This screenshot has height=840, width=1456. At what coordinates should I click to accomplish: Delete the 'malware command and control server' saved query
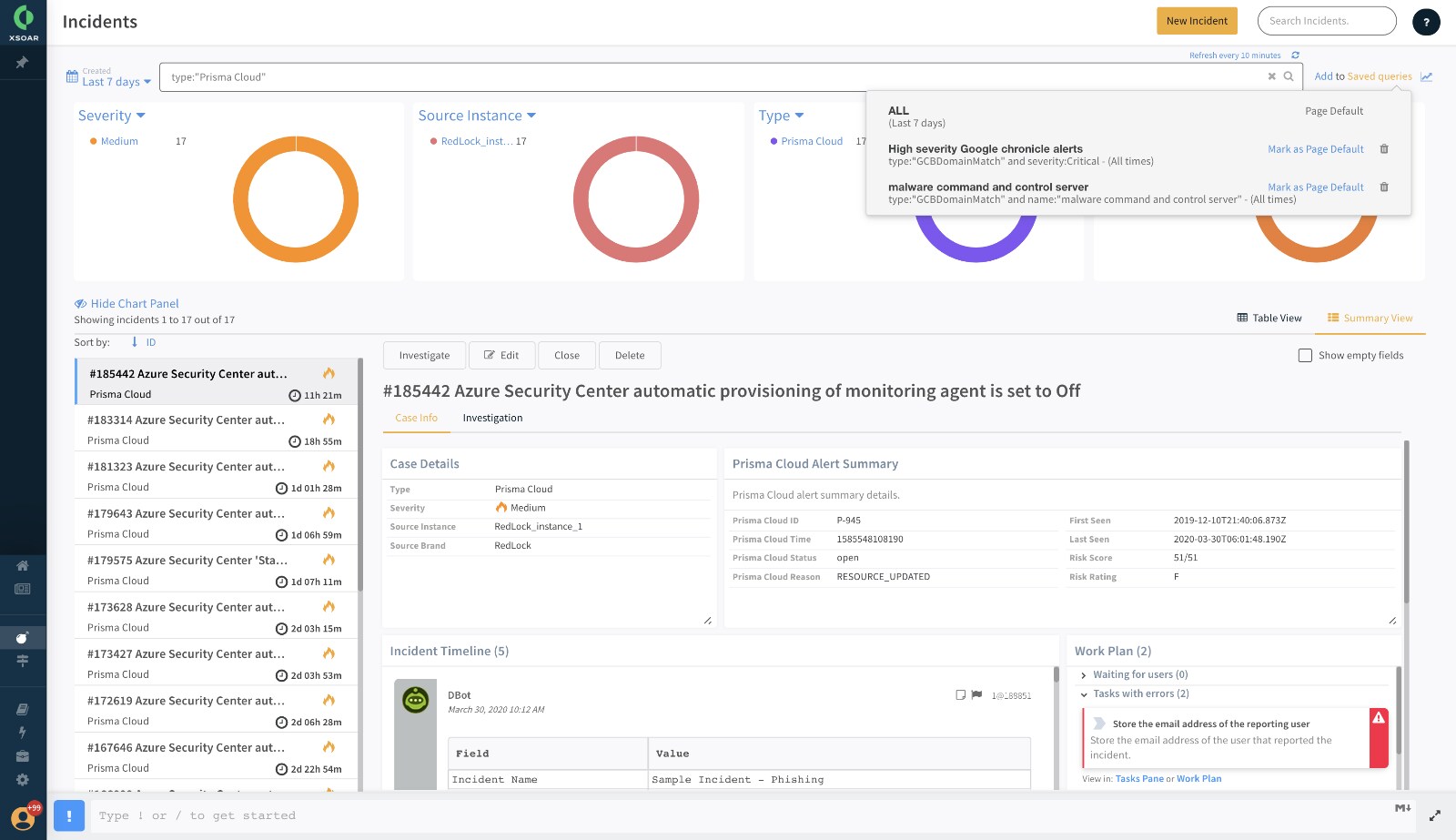[x=1384, y=187]
